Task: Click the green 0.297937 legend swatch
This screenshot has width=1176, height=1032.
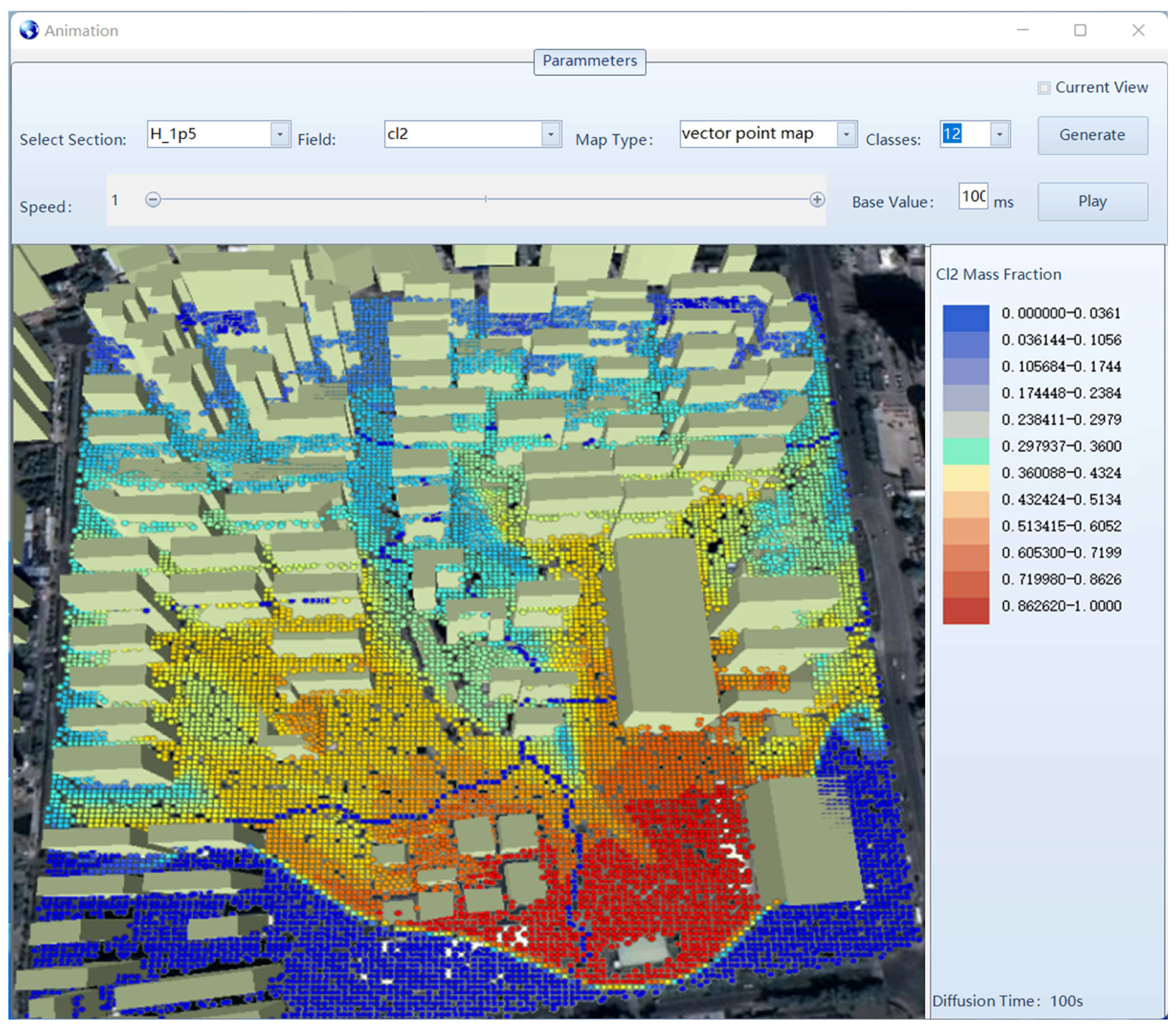Action: point(966,451)
